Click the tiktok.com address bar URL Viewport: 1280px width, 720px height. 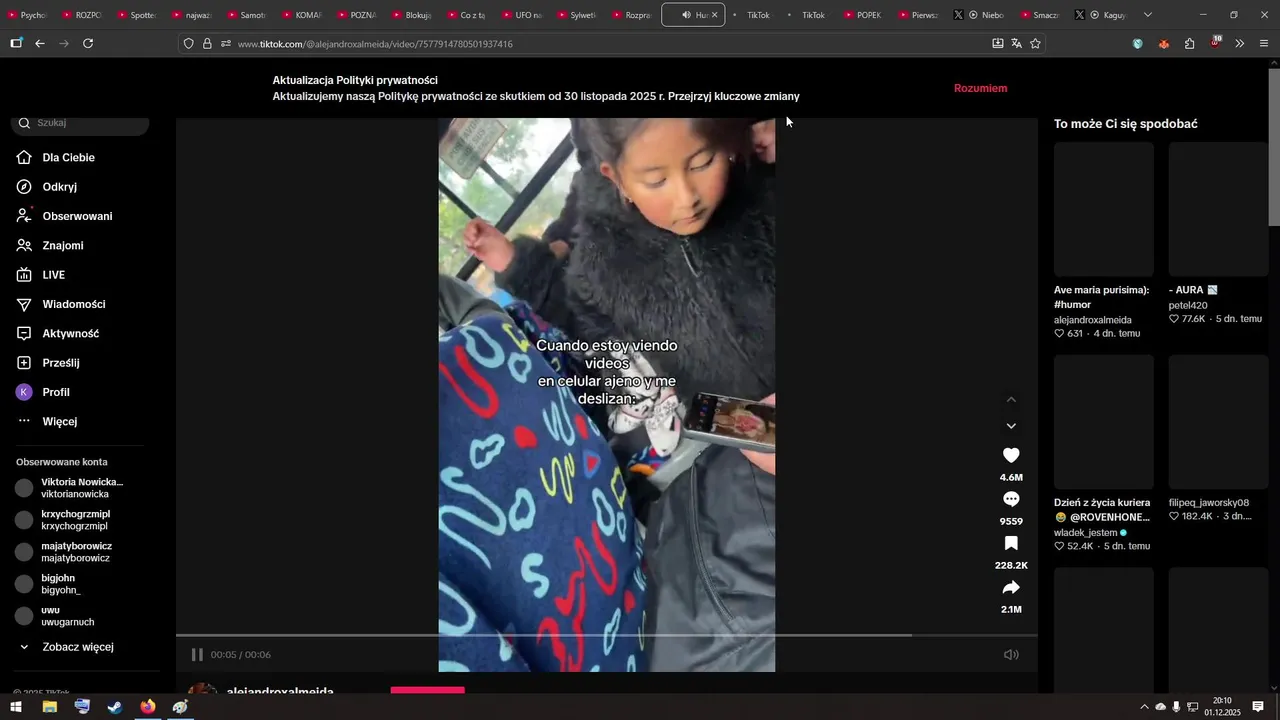(x=375, y=44)
